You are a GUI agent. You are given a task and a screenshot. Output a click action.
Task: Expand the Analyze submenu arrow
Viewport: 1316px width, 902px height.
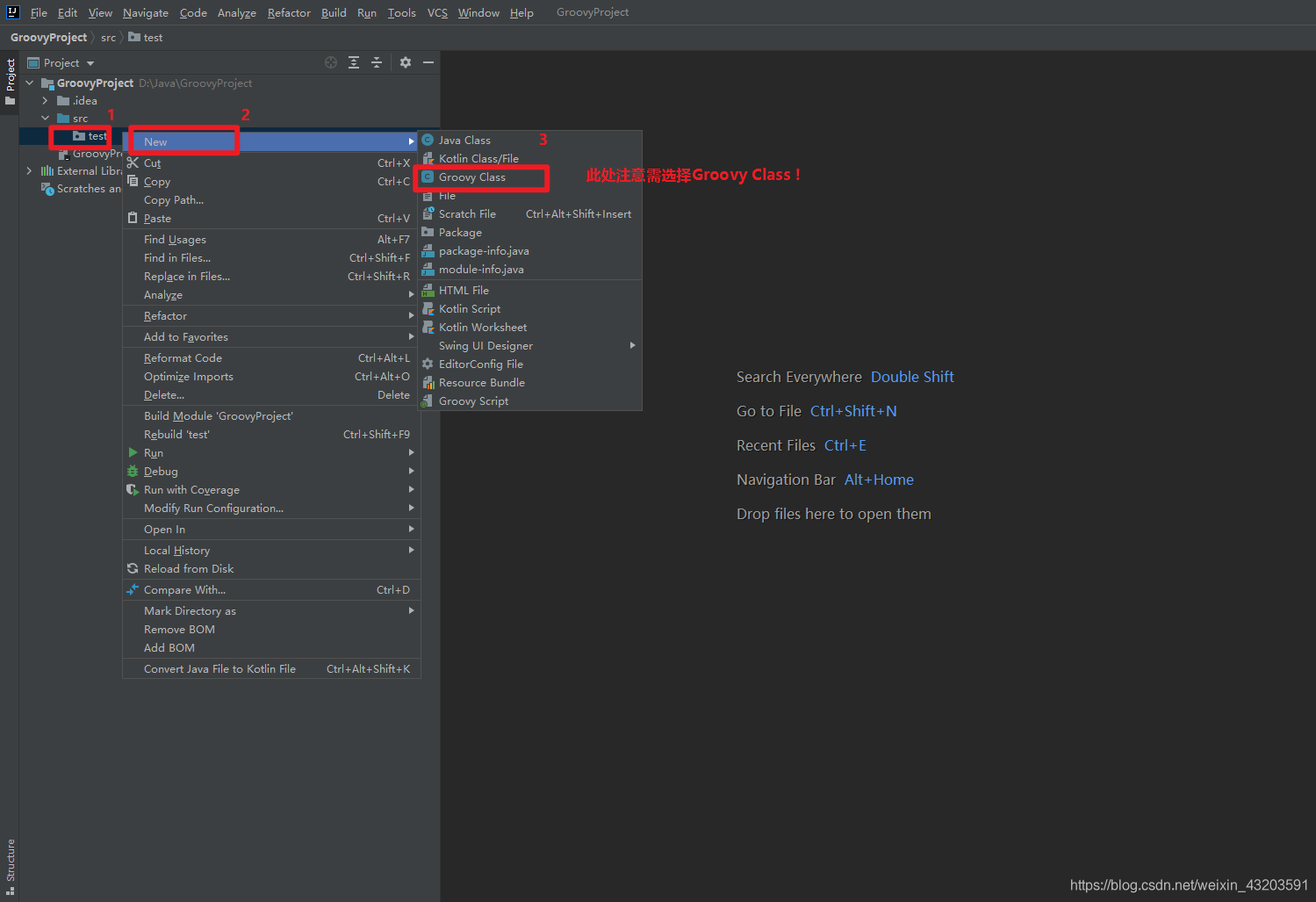tap(411, 294)
